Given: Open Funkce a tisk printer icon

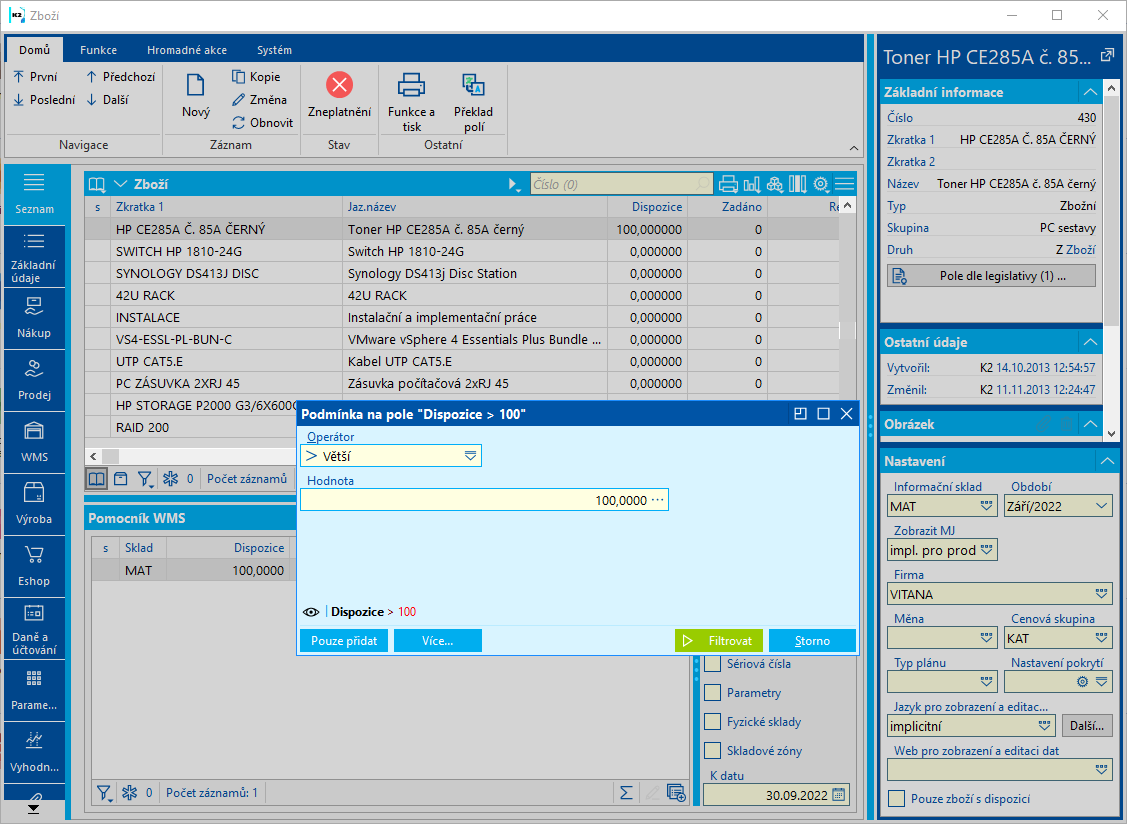Looking at the screenshot, I should point(411,85).
